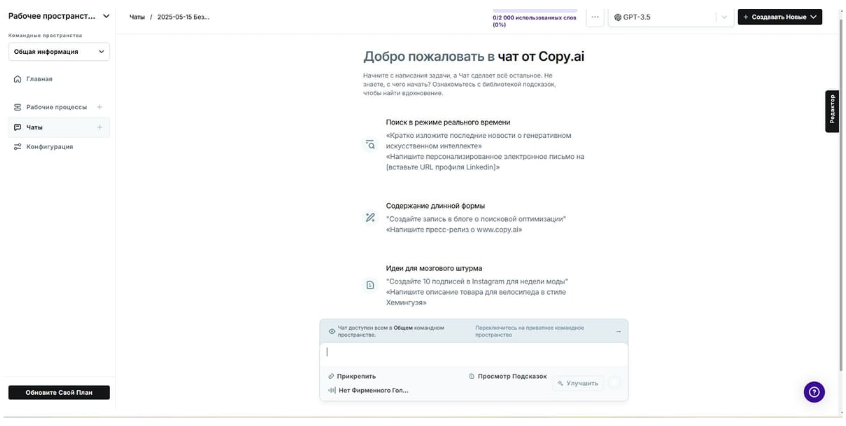Select the LinkedIn personalized email prompt
Screen dimensions: 846x426
click(x=485, y=162)
